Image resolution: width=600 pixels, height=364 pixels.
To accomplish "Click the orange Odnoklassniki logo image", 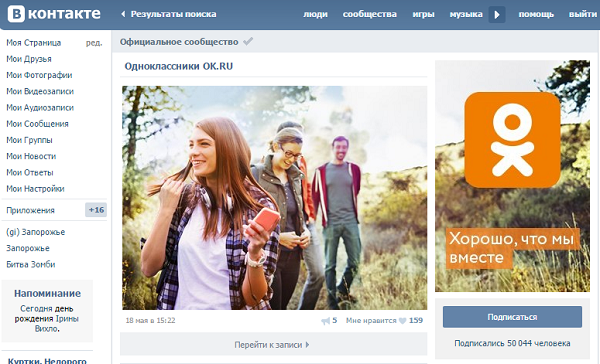I will point(512,140).
